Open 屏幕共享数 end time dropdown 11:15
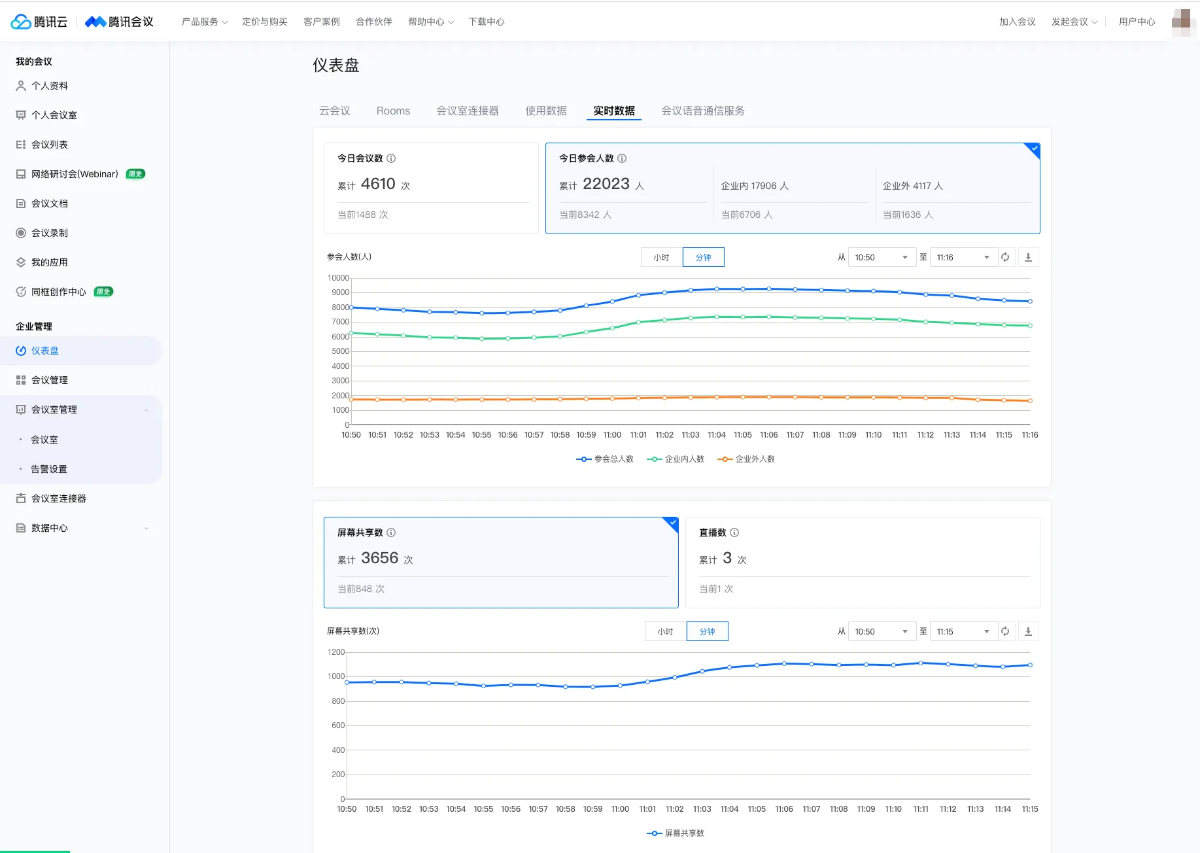This screenshot has height=853, width=1200. tap(964, 631)
